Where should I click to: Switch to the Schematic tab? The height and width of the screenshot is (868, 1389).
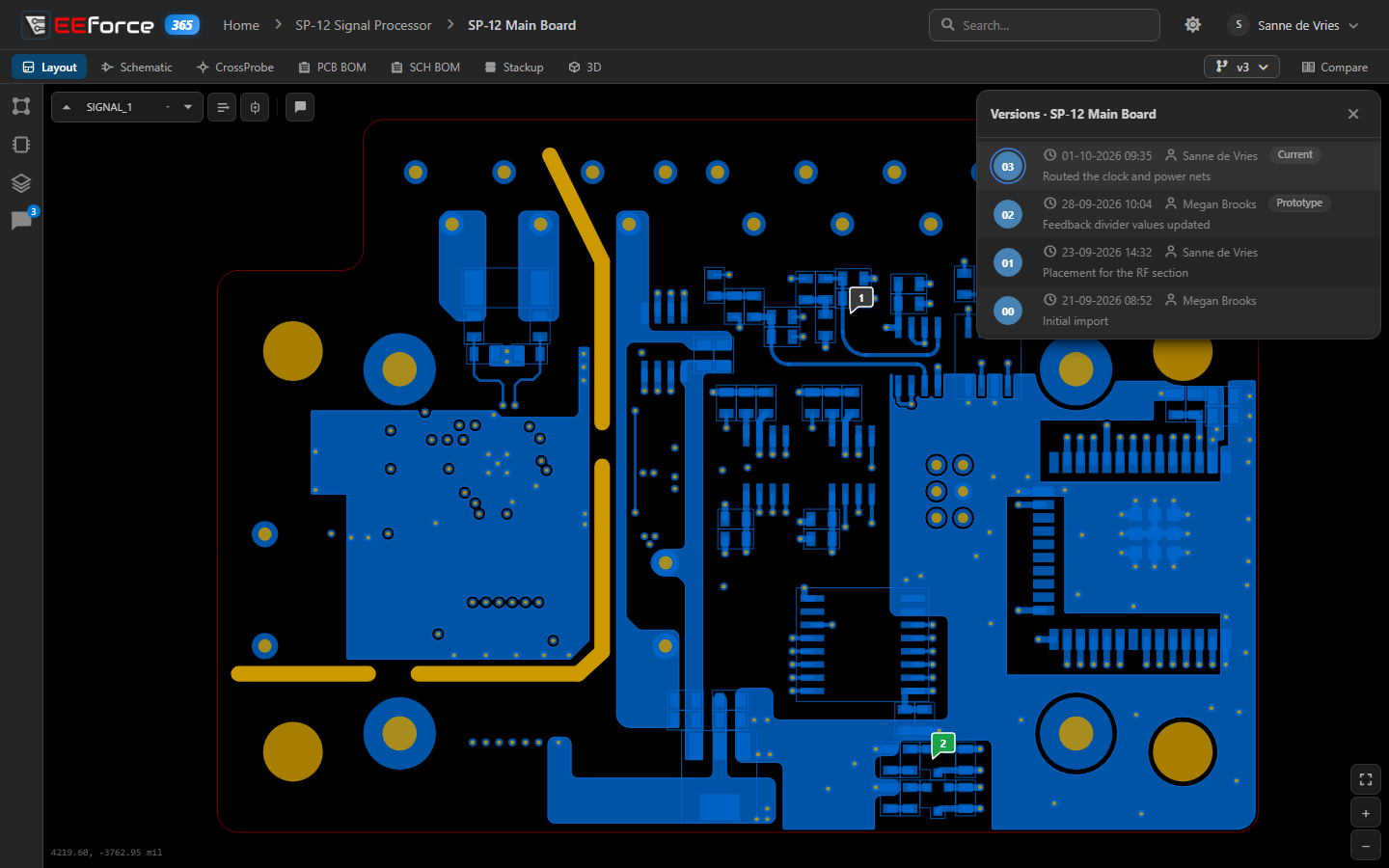[x=137, y=67]
